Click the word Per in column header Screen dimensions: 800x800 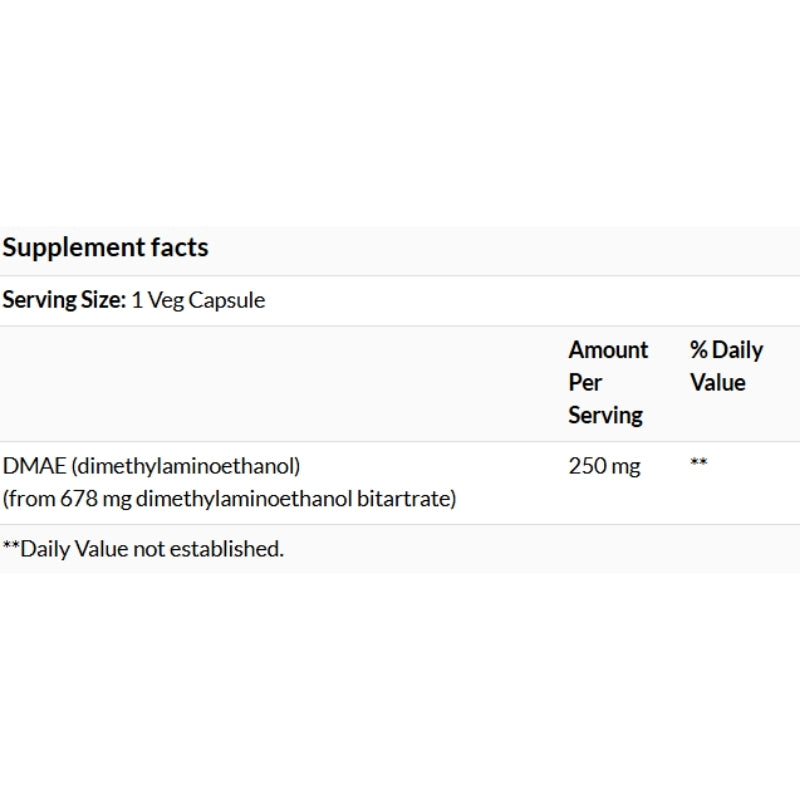coord(585,383)
